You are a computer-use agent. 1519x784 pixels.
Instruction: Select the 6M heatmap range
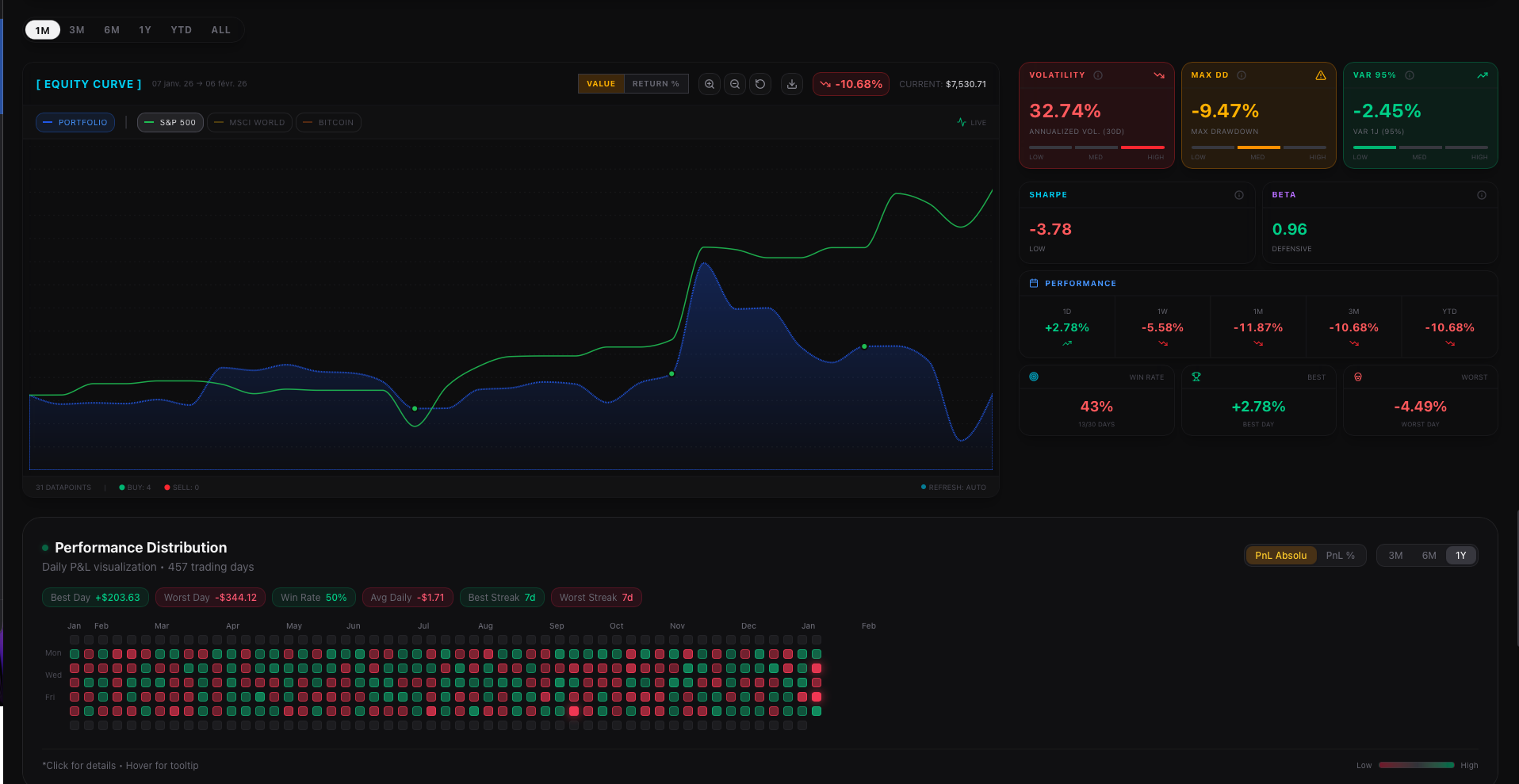(1429, 555)
